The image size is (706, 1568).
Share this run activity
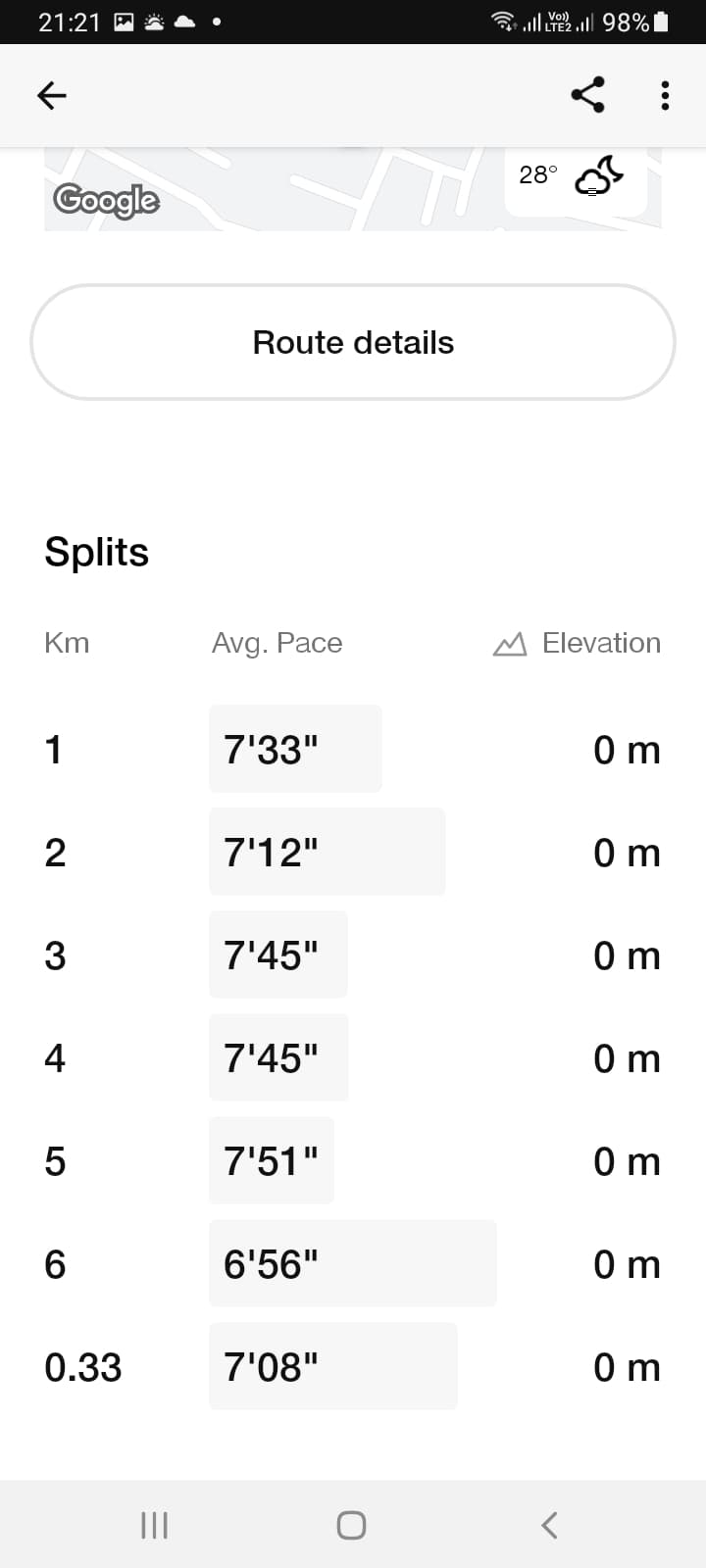point(587,95)
